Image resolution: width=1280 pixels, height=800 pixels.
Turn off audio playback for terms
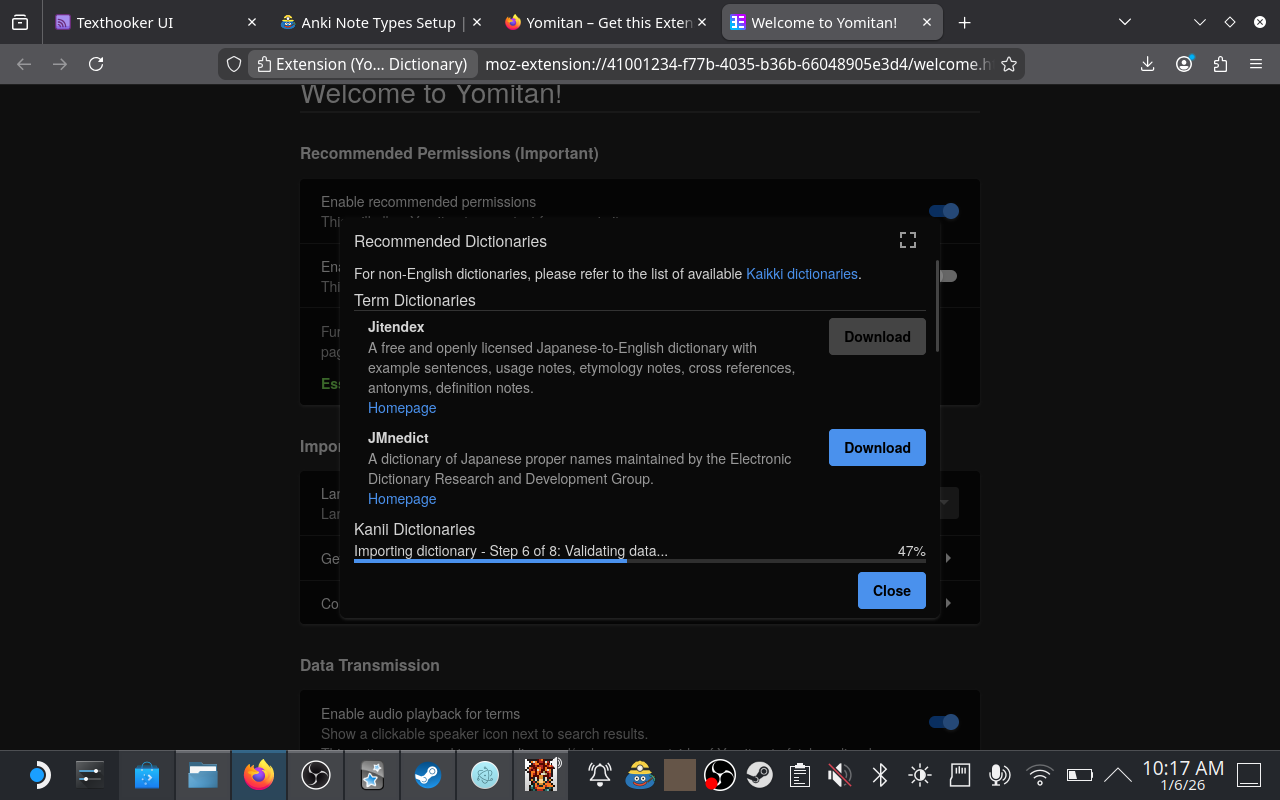pyautogui.click(x=941, y=721)
